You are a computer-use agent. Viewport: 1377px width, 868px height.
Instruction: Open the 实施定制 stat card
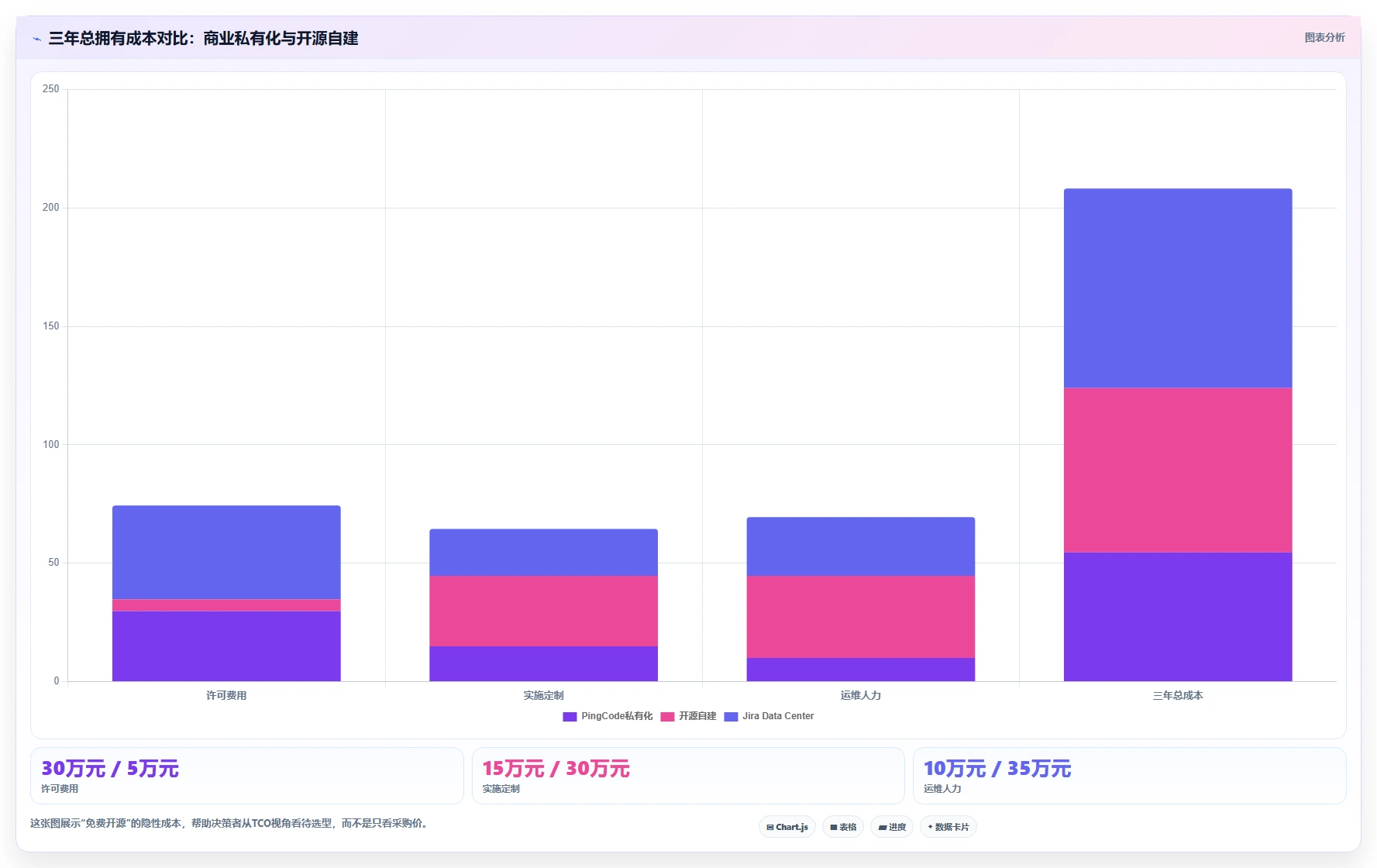pos(688,776)
